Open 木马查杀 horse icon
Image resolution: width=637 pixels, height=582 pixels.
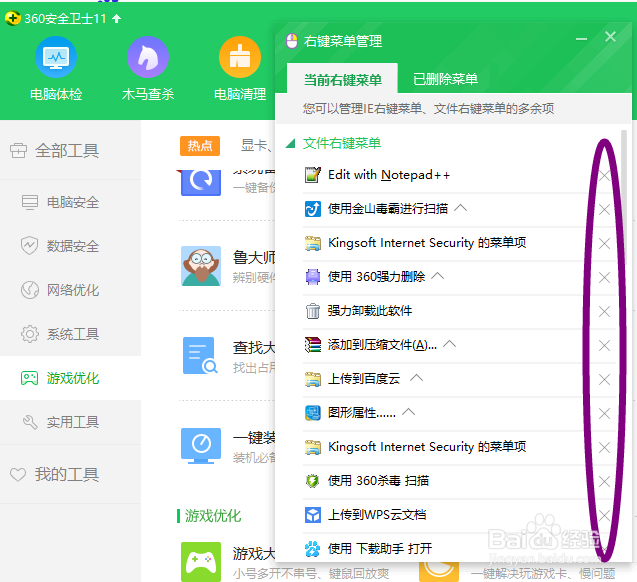click(x=148, y=57)
